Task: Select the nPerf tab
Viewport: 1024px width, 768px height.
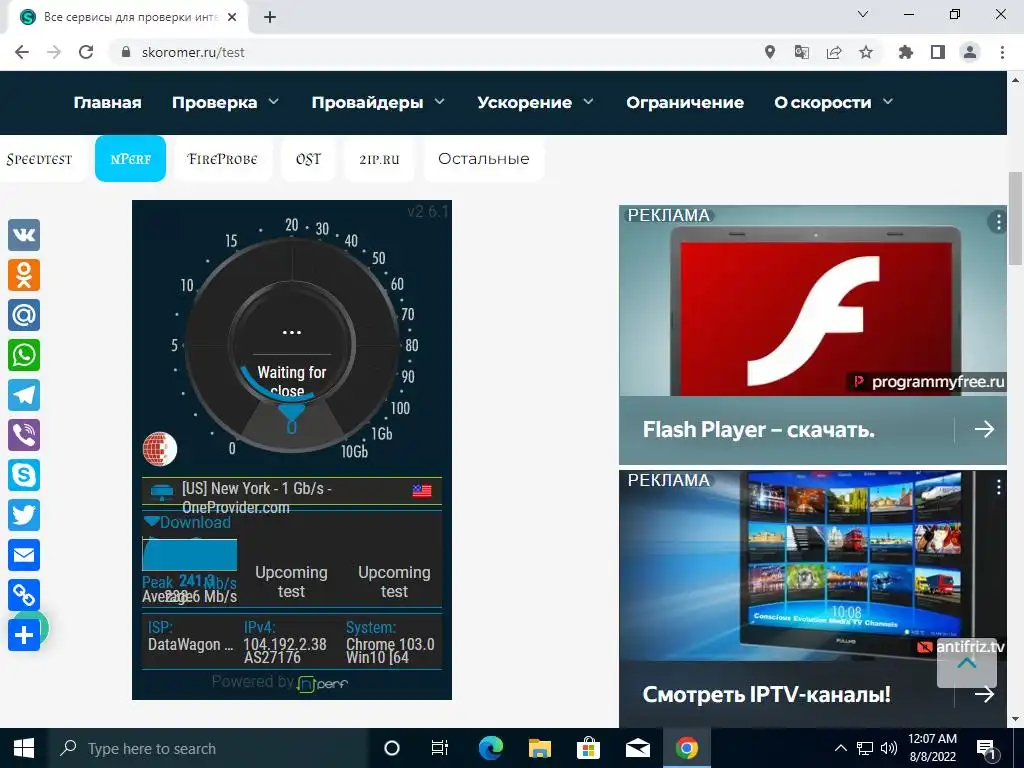Action: 131,159
